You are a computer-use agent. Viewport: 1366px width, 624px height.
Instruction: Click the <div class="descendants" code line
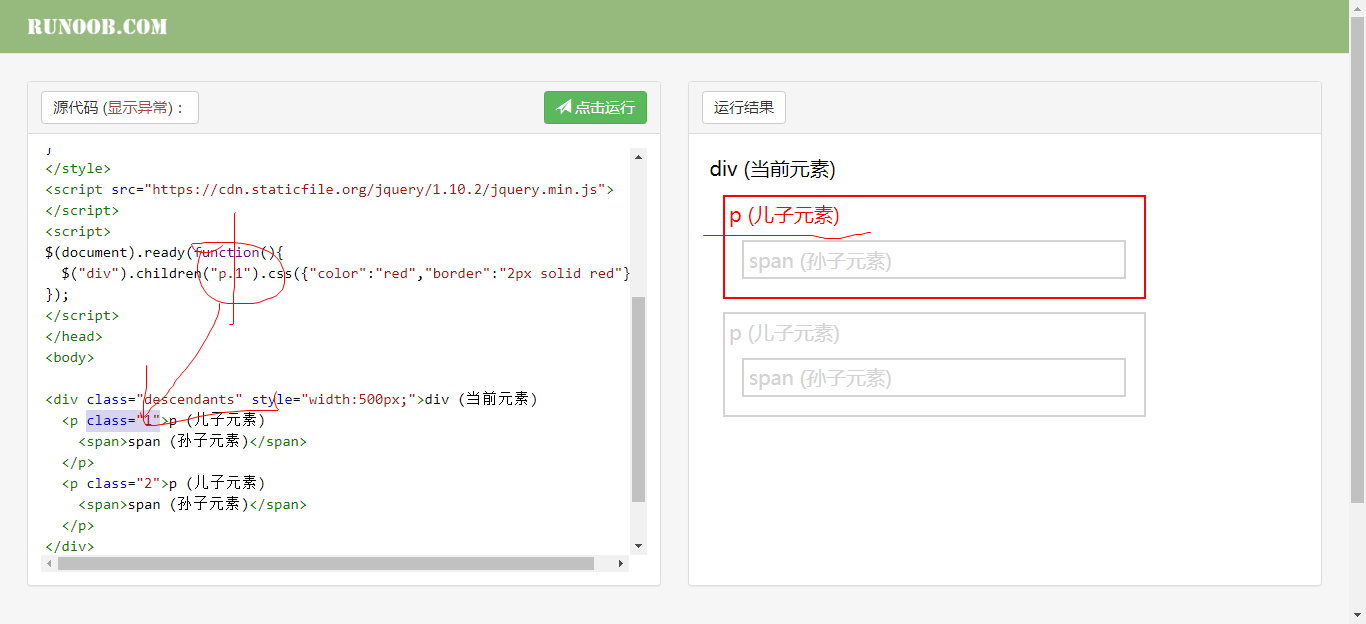click(x=292, y=399)
